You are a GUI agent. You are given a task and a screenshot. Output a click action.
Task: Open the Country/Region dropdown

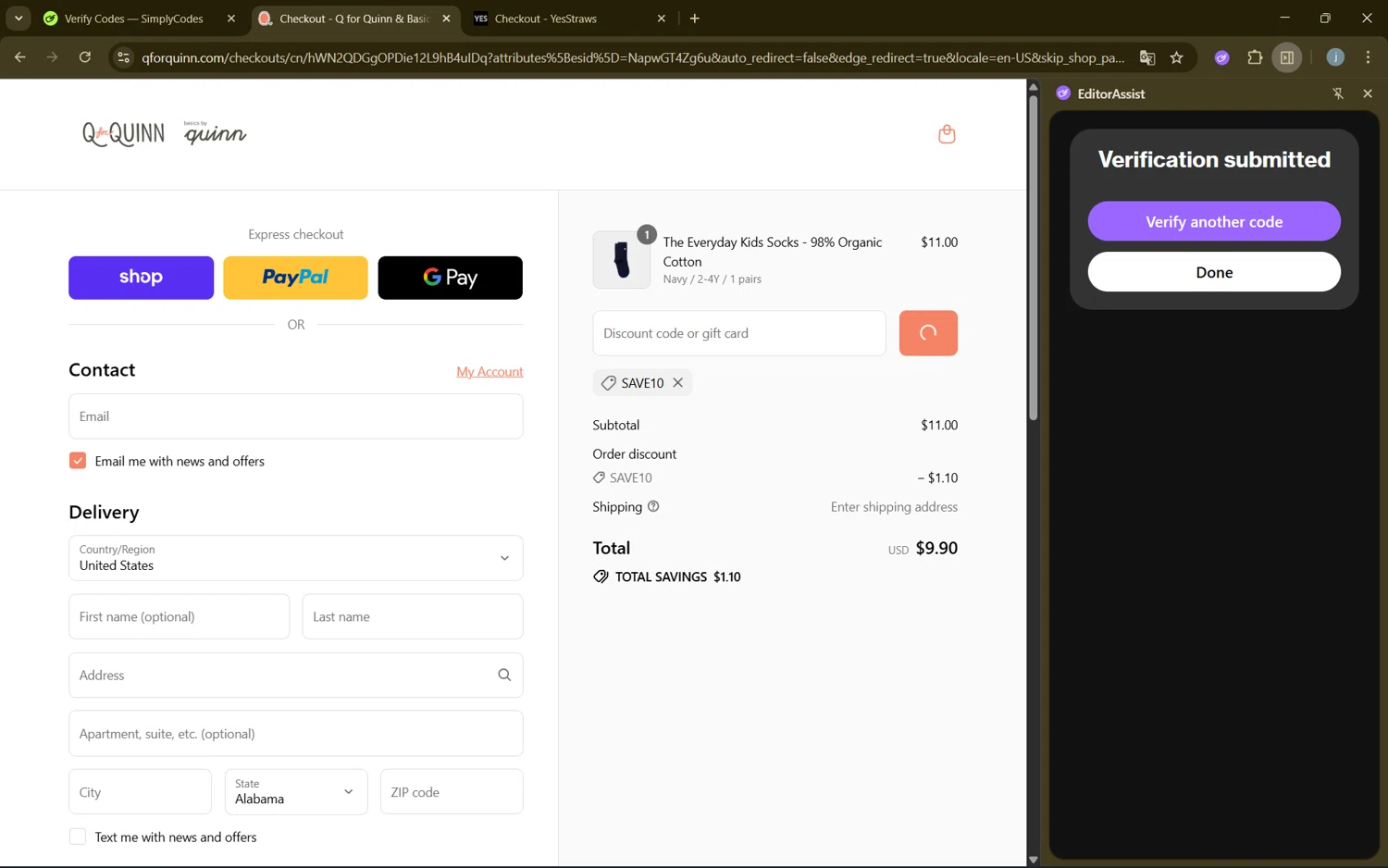[296, 558]
